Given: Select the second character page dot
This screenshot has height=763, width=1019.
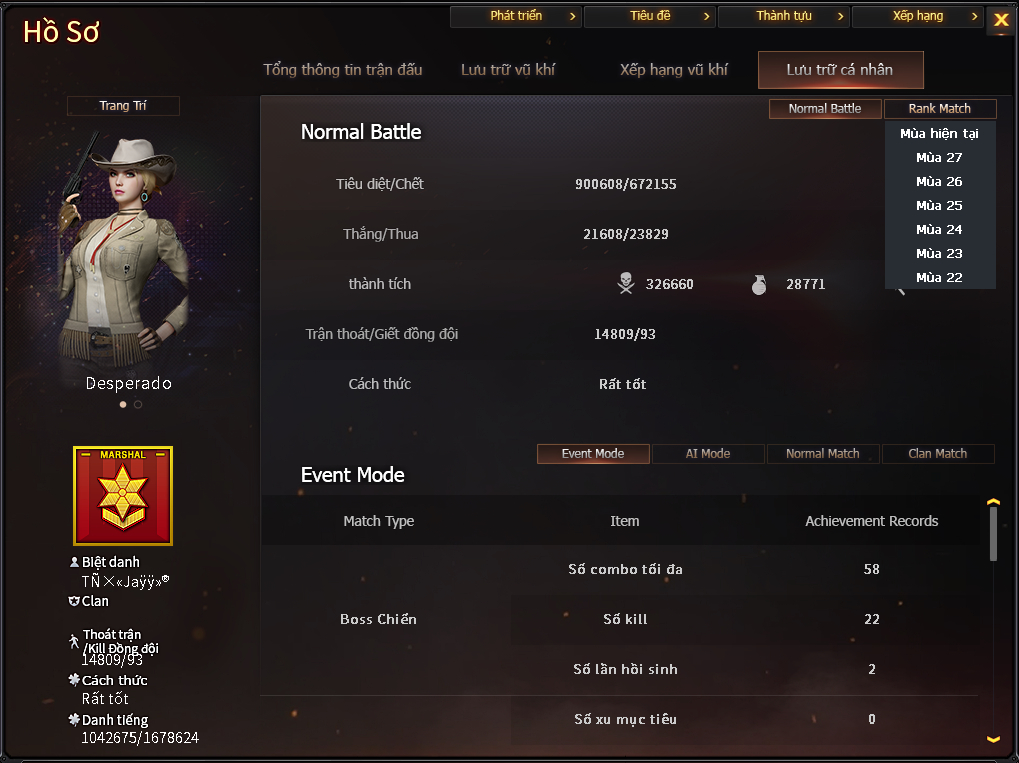Looking at the screenshot, I should 138,404.
